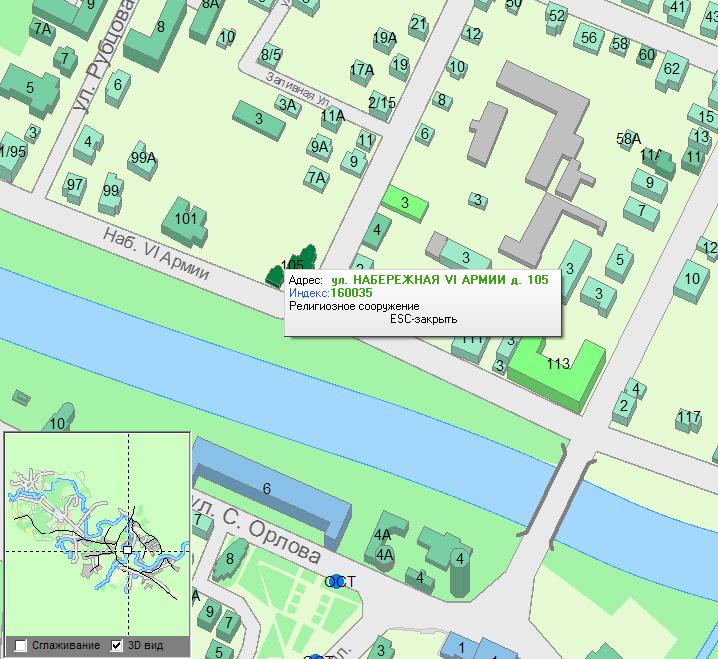Uncheck the 3D вид checkbox

tap(117, 645)
